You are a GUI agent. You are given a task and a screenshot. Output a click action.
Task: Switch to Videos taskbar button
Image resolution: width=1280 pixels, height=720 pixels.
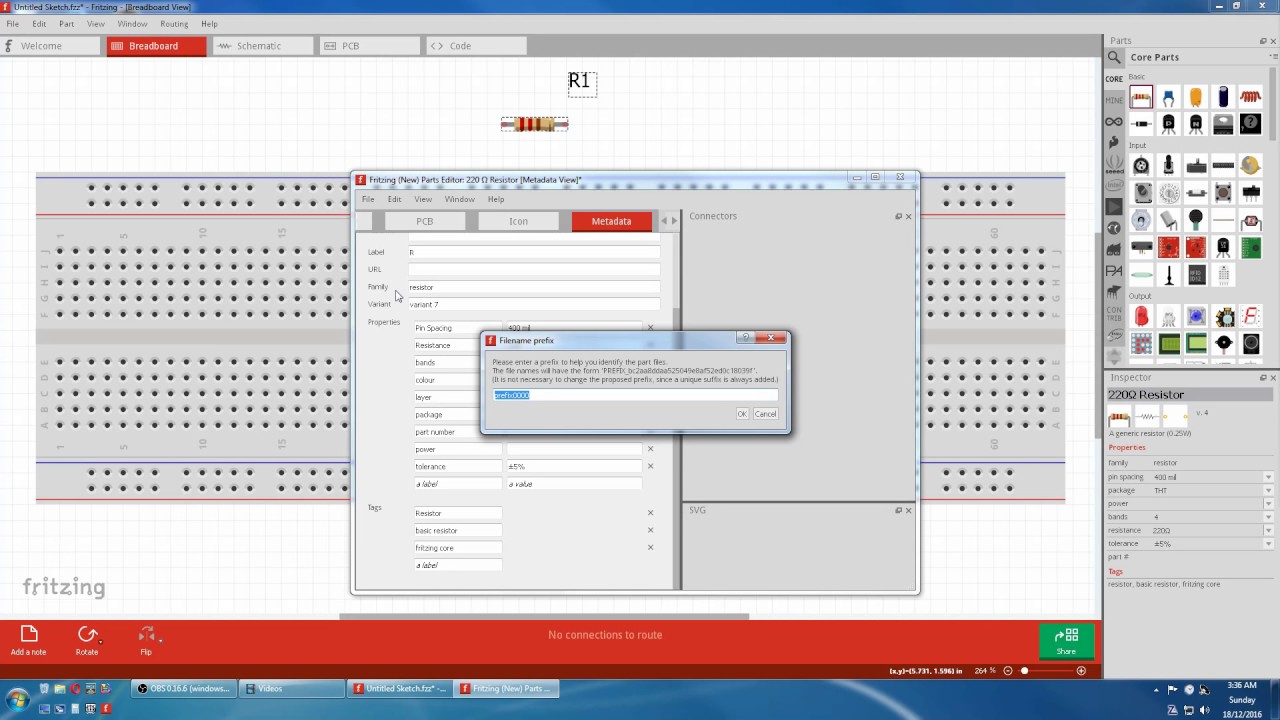(294, 688)
